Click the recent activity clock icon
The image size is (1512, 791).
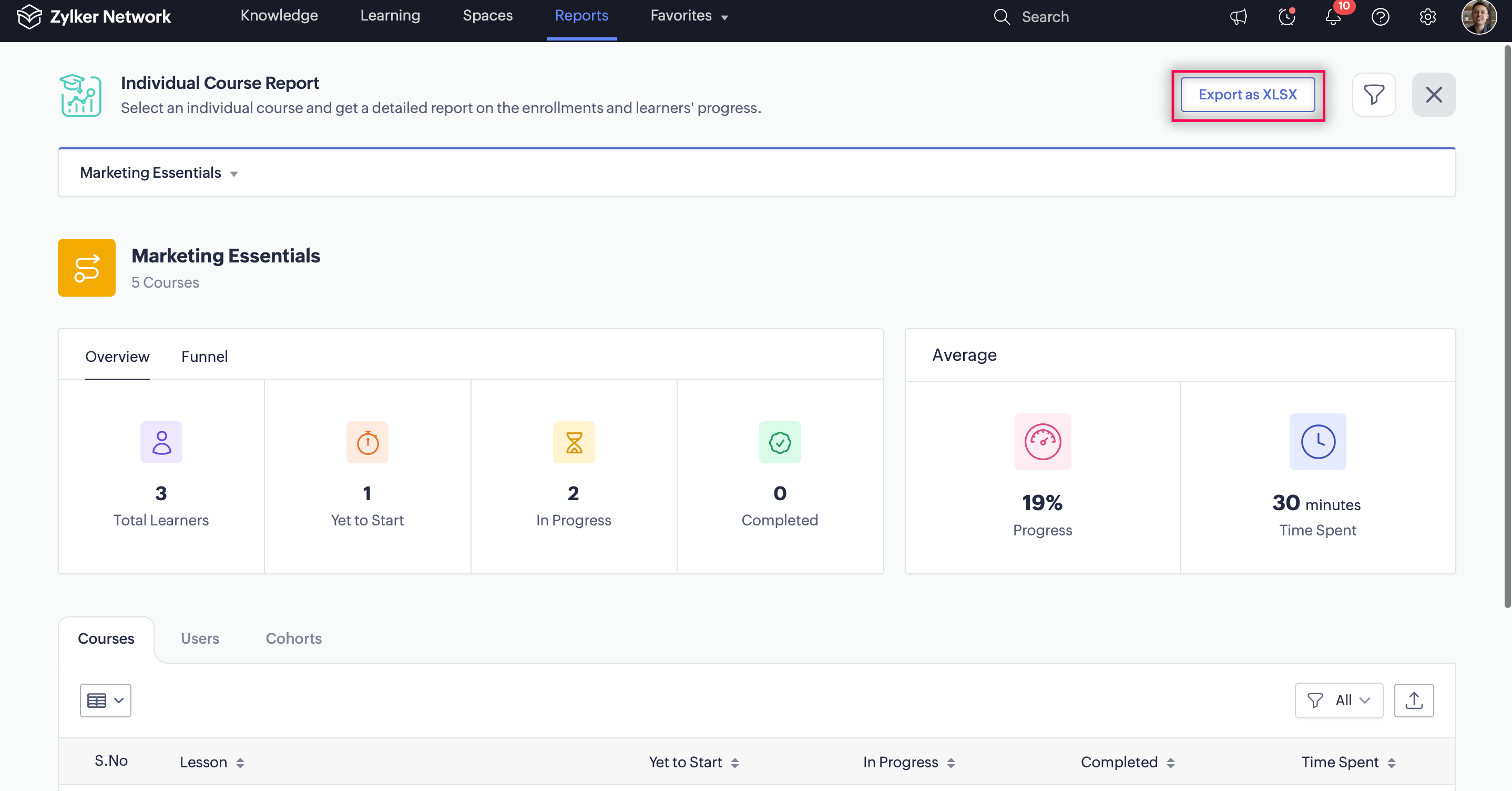coord(1286,17)
